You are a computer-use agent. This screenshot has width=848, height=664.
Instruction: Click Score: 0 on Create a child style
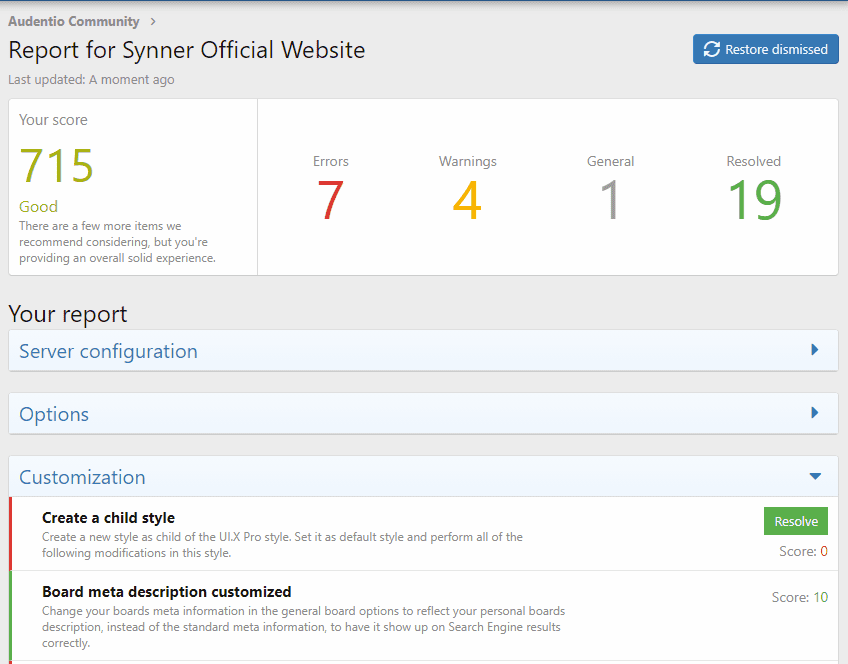[x=803, y=552]
